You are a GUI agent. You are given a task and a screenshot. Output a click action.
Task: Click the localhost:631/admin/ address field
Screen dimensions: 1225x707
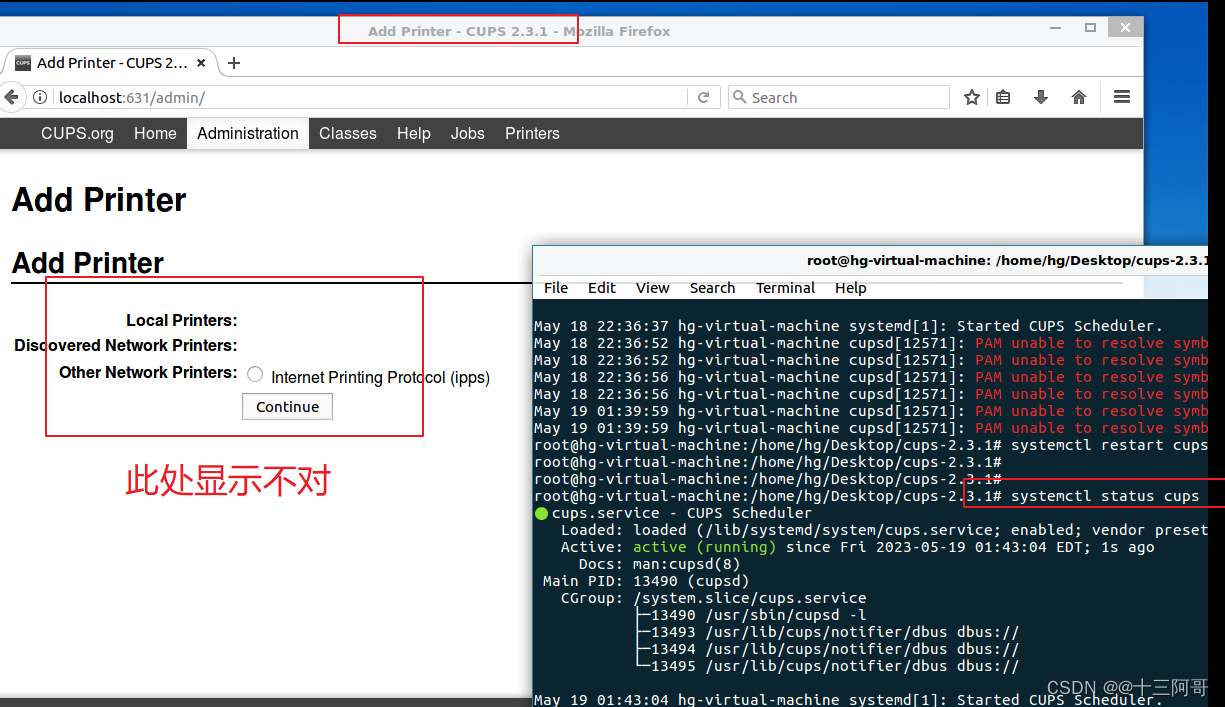click(x=370, y=97)
